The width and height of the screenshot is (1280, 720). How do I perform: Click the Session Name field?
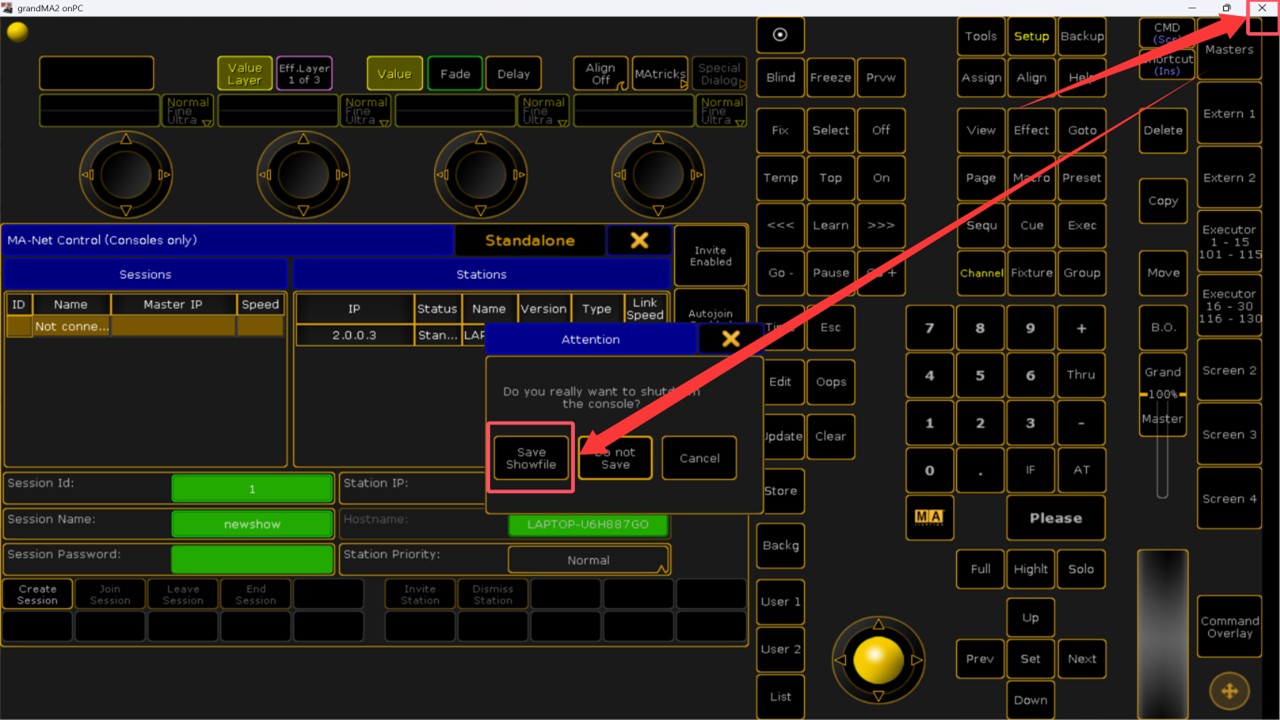click(x=252, y=524)
